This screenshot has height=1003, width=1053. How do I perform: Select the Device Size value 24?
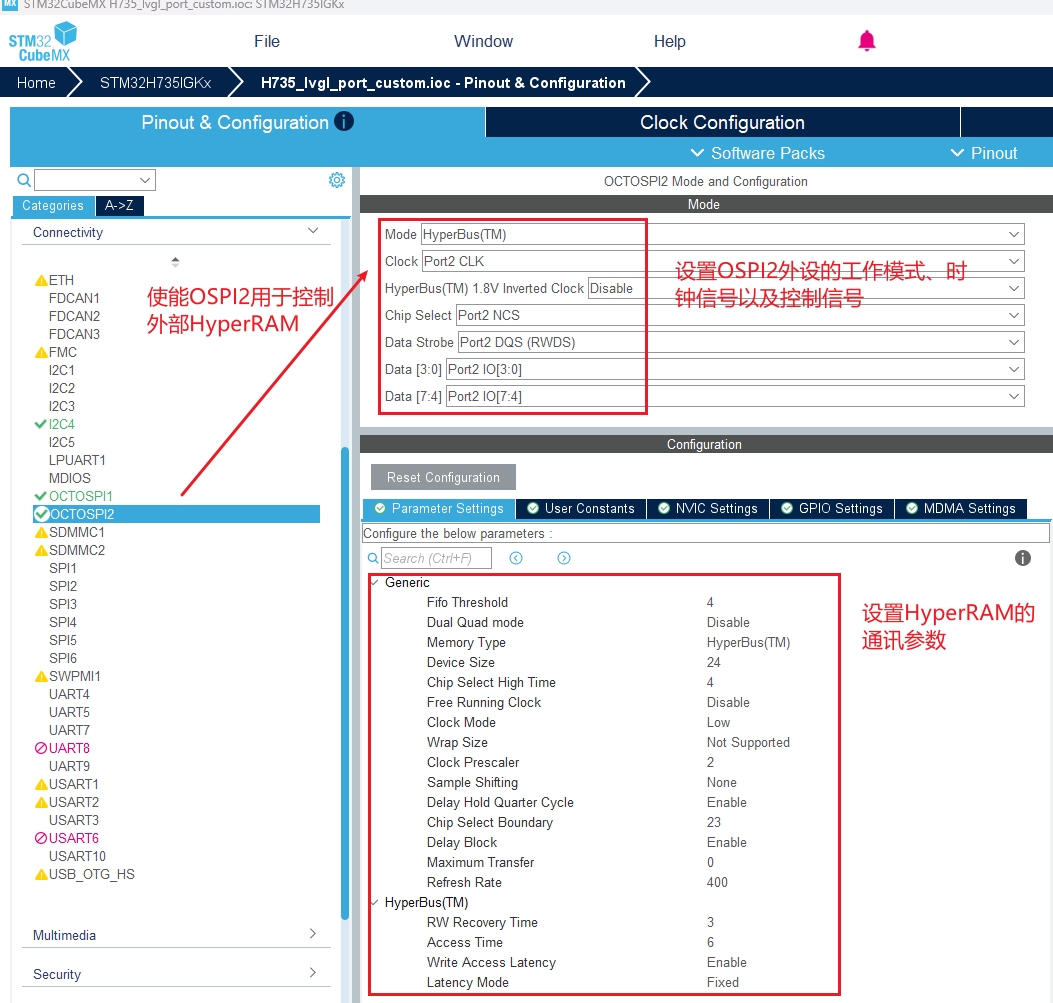click(713, 663)
